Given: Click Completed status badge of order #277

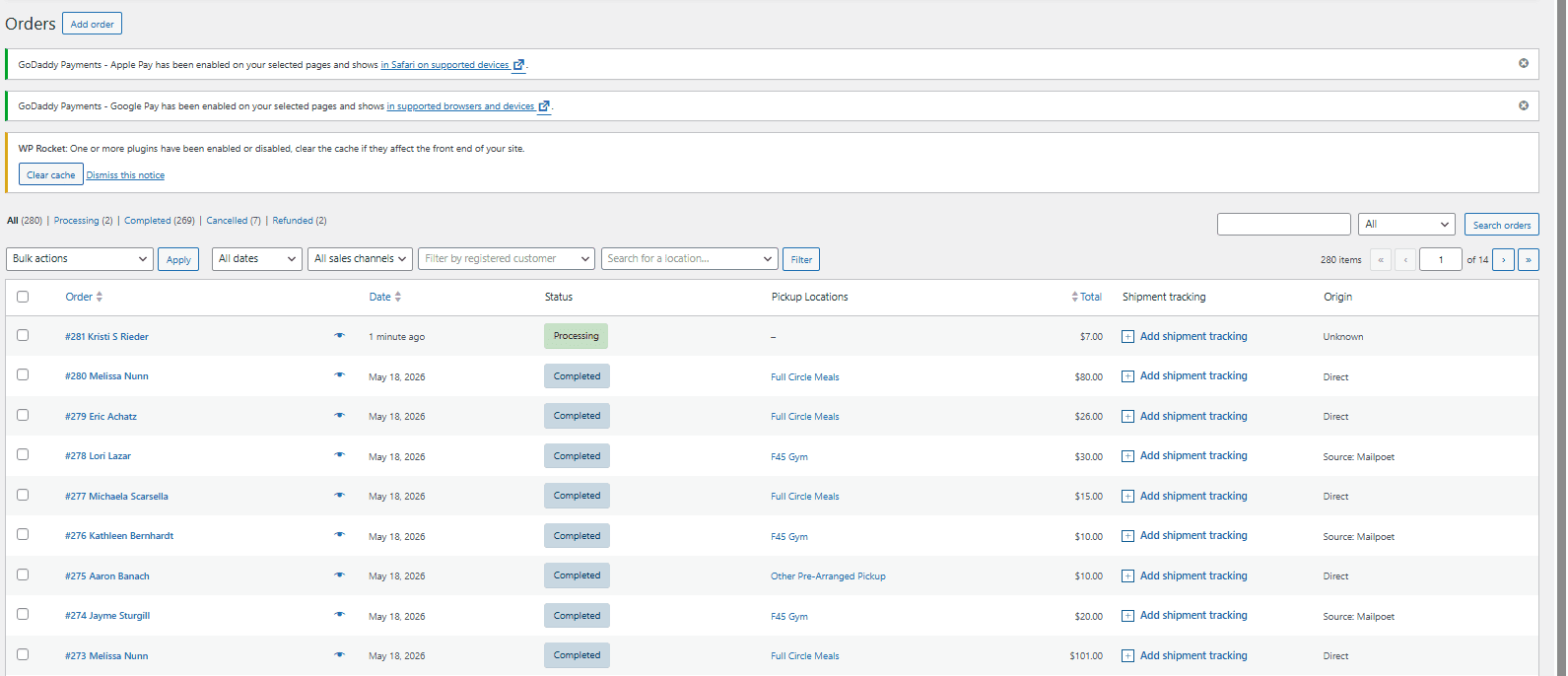Looking at the screenshot, I should point(577,496).
